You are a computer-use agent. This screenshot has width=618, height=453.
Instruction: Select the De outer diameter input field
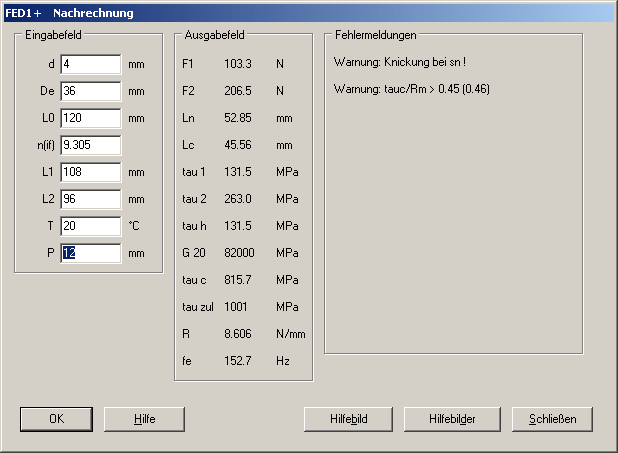coord(90,91)
